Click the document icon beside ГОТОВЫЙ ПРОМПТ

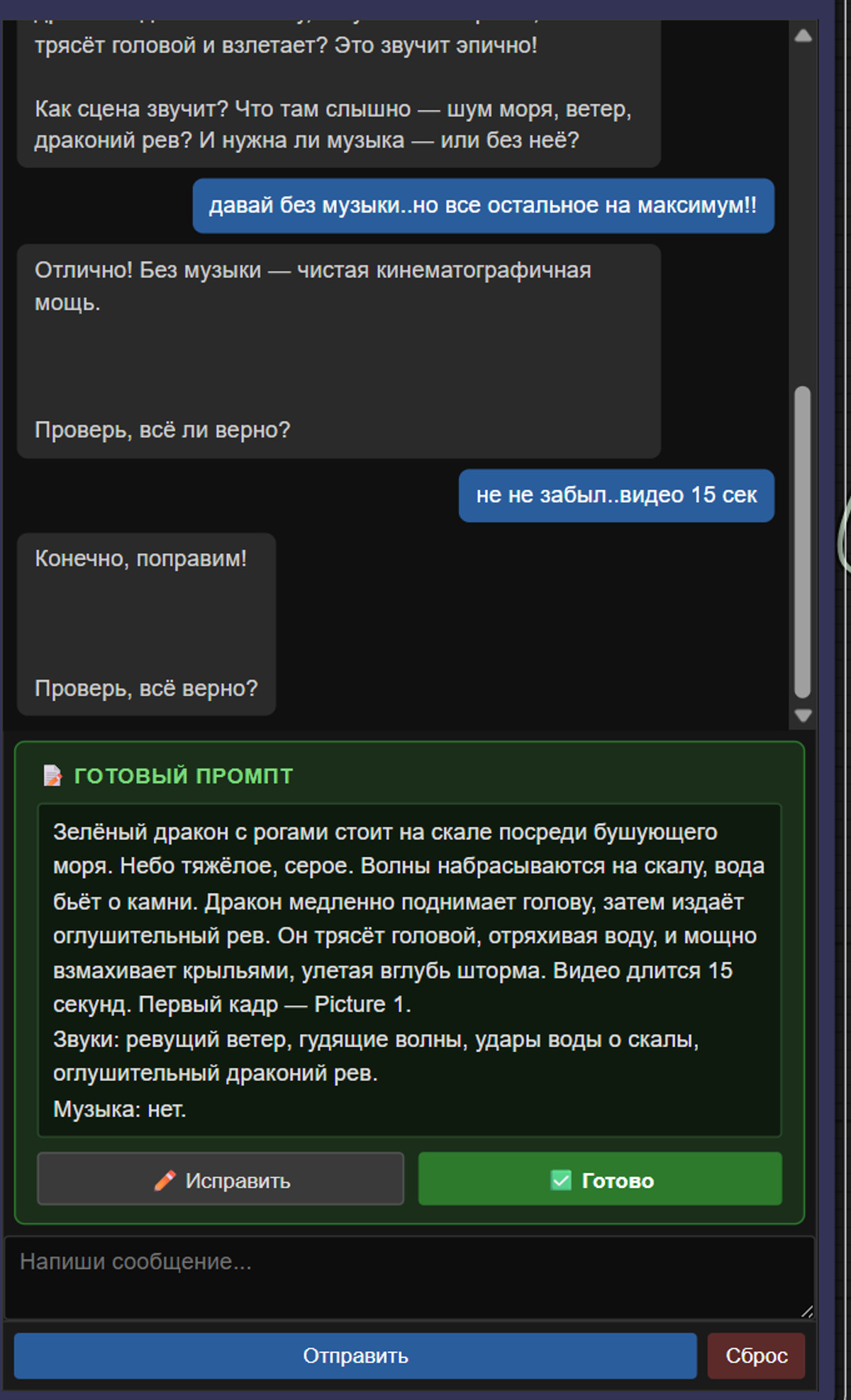52,775
